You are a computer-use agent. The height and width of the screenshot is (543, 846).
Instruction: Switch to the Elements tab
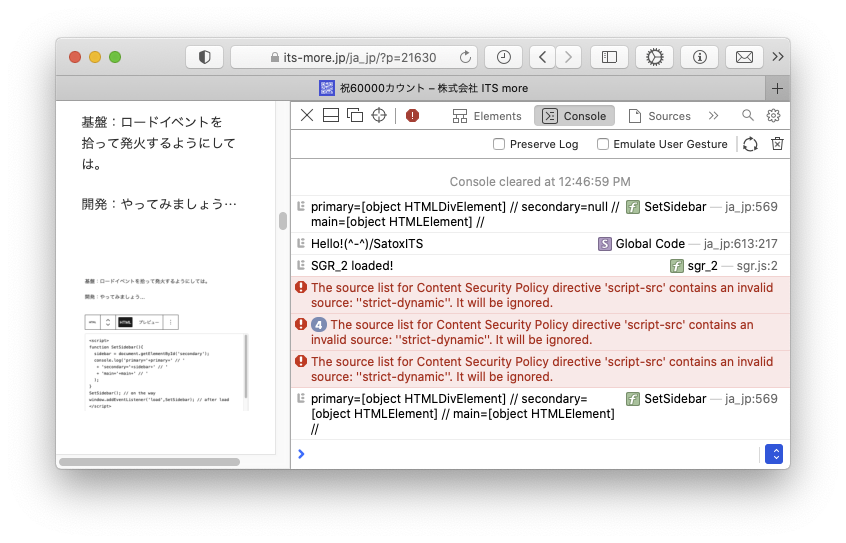tap(487, 116)
